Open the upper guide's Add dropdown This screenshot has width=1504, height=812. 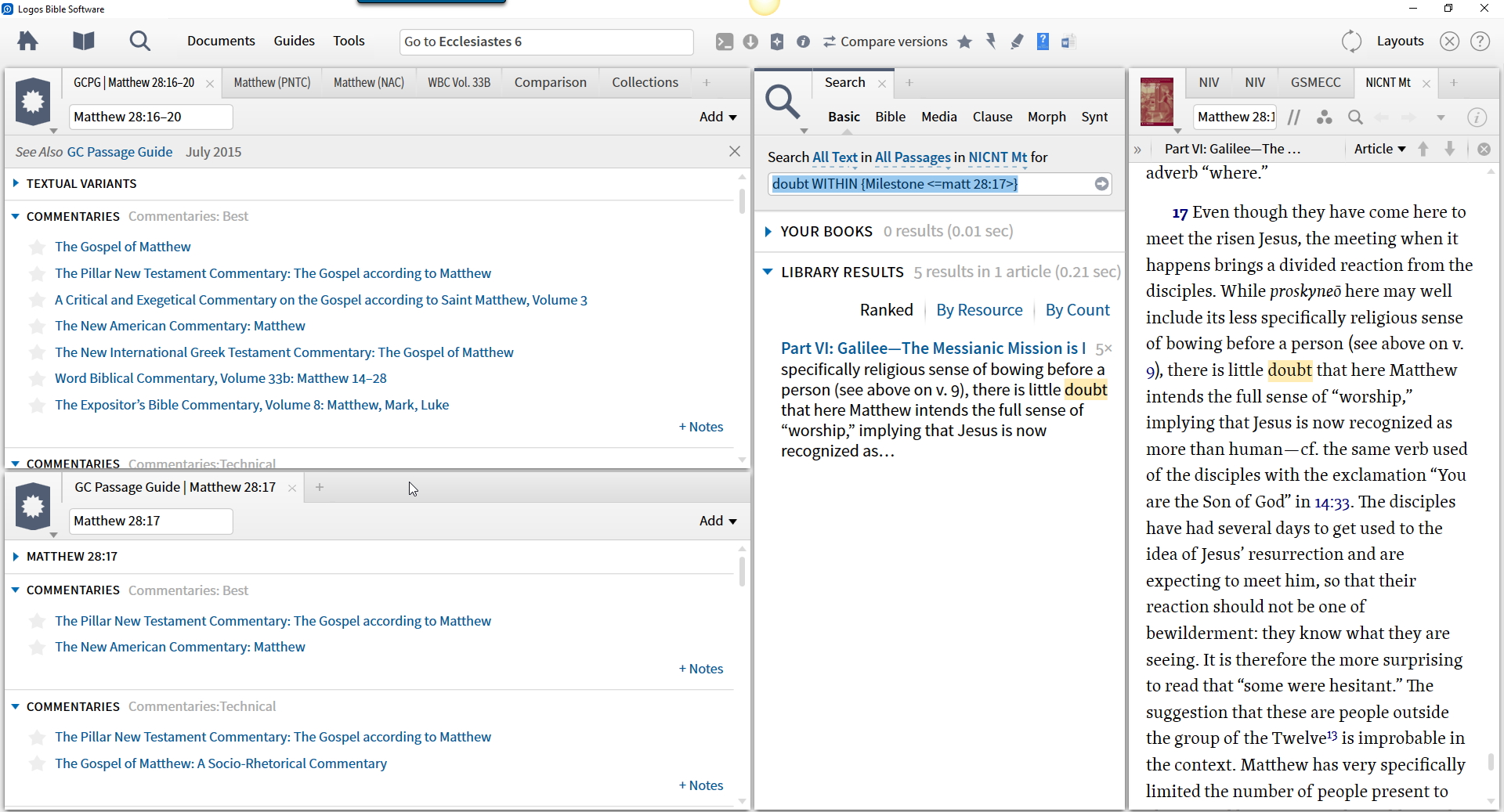tap(718, 117)
